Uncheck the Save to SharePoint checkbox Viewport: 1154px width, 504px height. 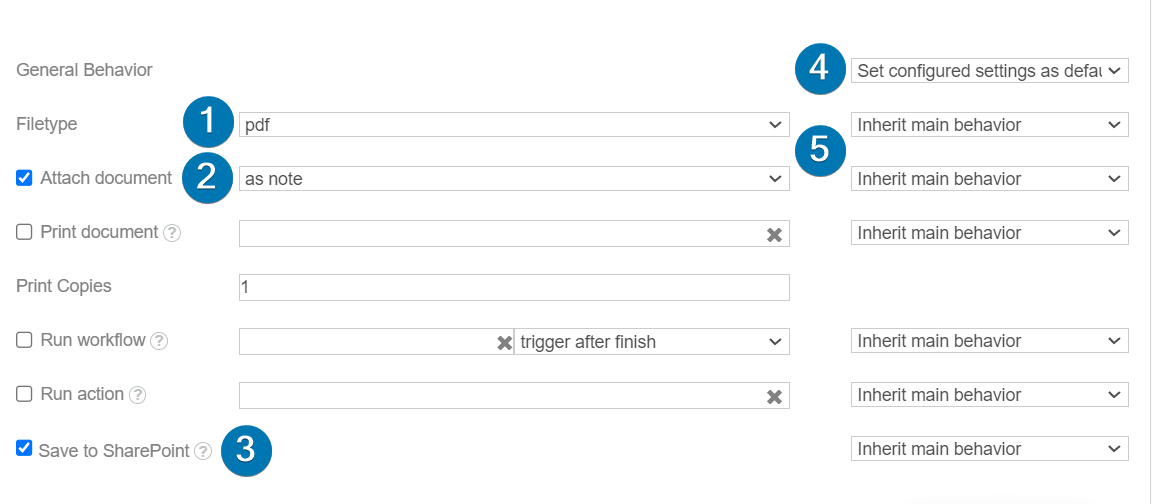24,448
